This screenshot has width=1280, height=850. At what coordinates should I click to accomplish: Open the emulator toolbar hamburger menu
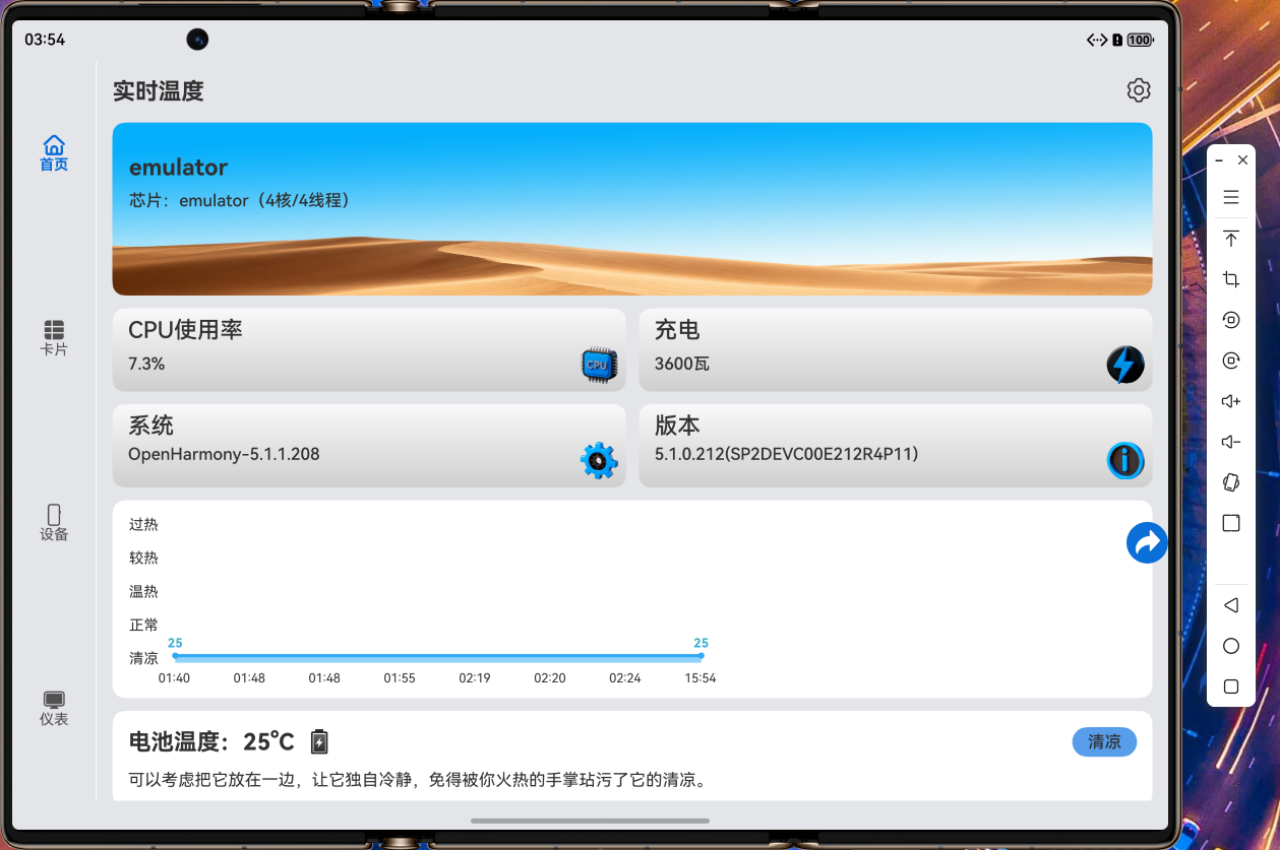[1231, 197]
